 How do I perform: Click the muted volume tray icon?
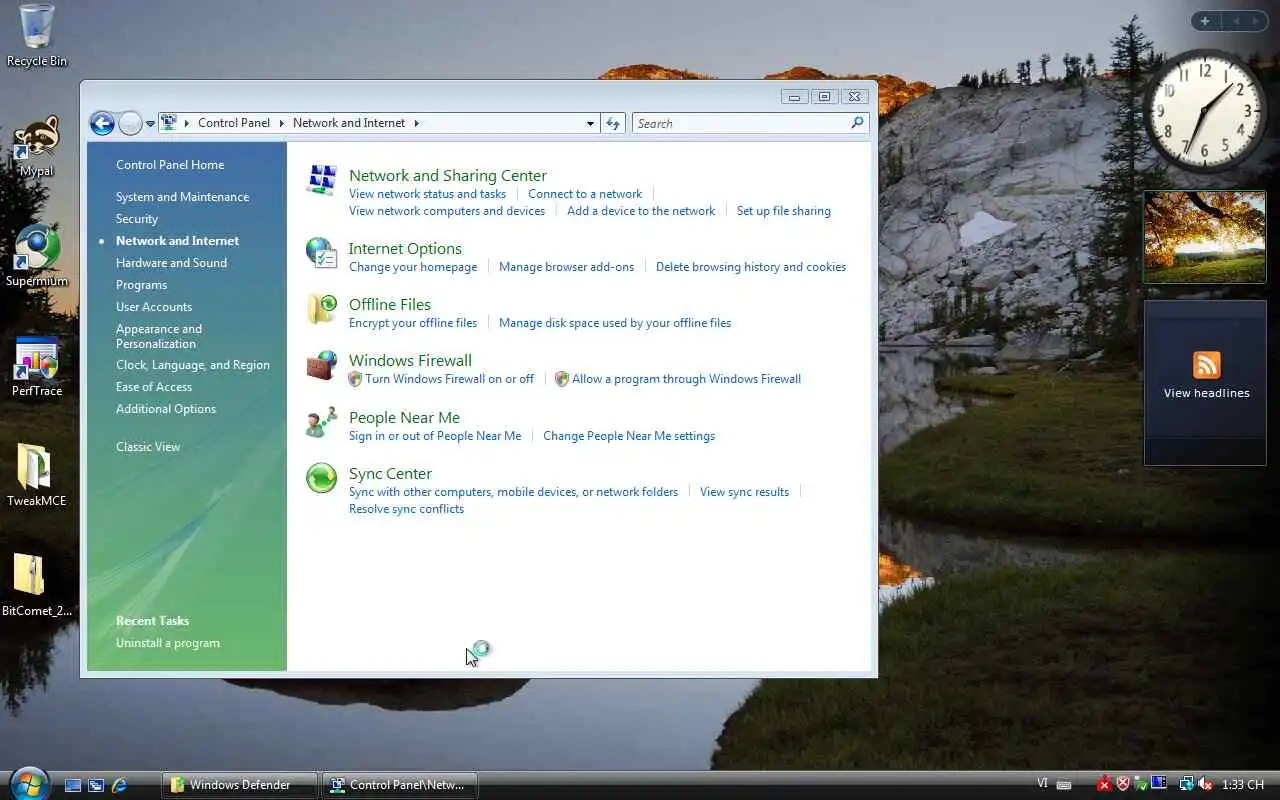[1205, 784]
